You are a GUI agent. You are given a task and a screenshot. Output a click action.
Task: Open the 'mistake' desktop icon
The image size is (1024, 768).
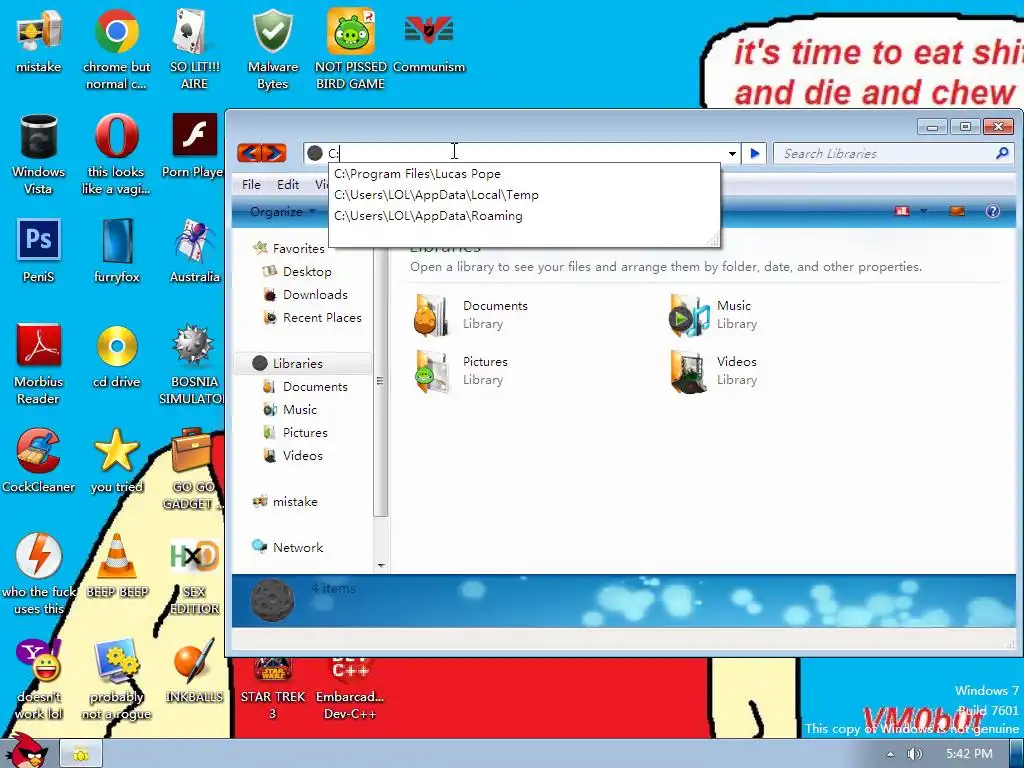pos(39,41)
